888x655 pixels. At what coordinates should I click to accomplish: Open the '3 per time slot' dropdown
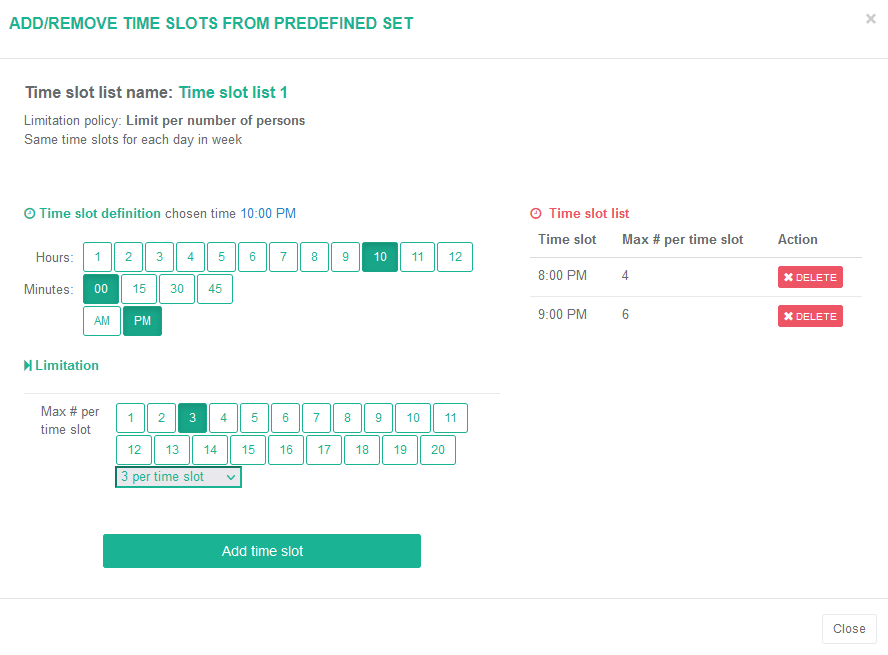click(x=178, y=477)
